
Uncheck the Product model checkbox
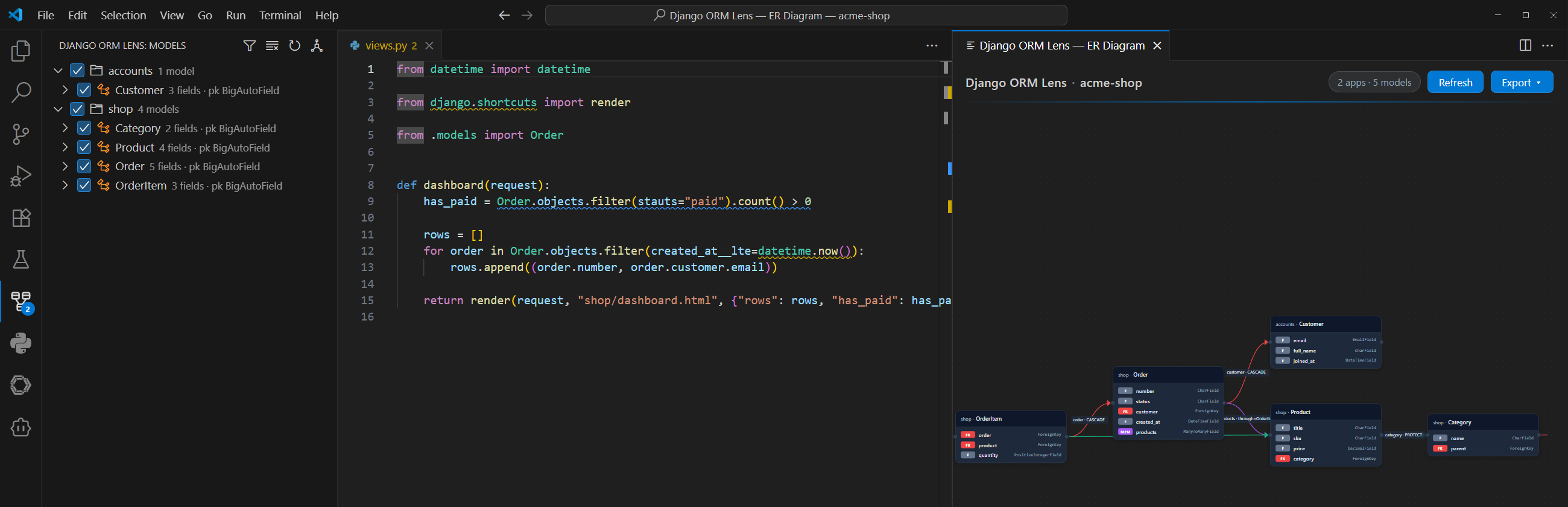[84, 147]
